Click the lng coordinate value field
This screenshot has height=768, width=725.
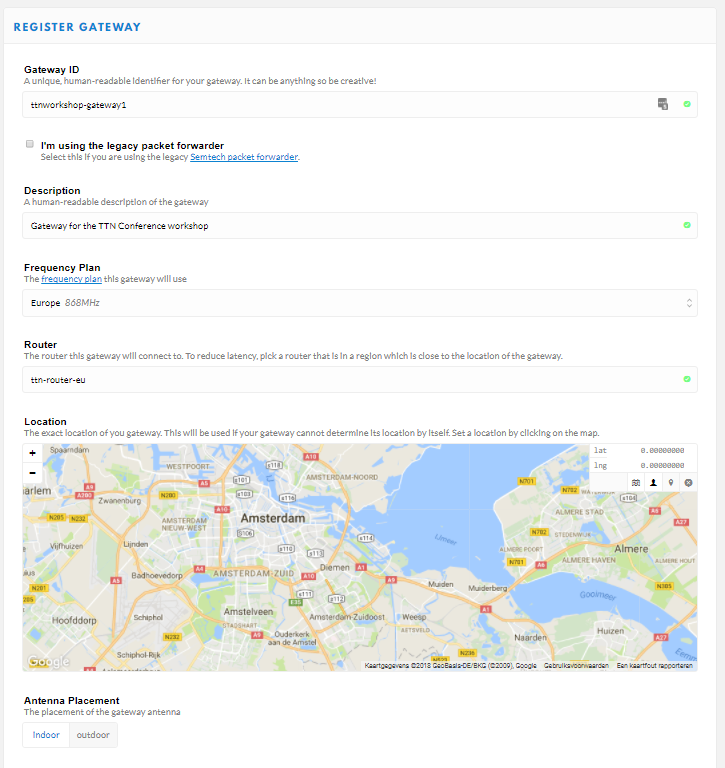pos(662,465)
